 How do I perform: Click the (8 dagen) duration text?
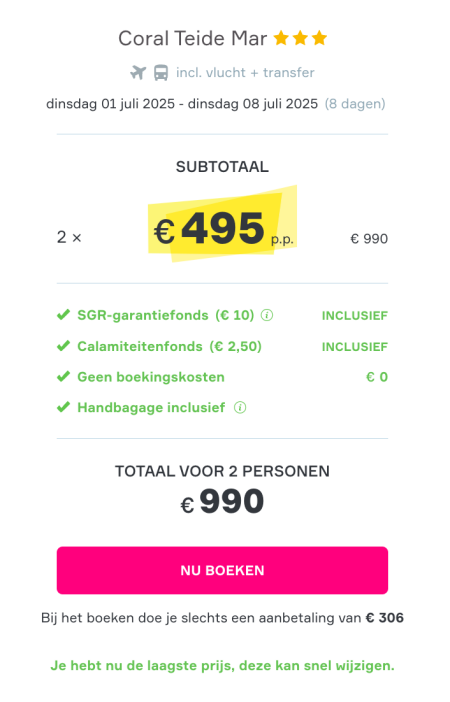355,104
